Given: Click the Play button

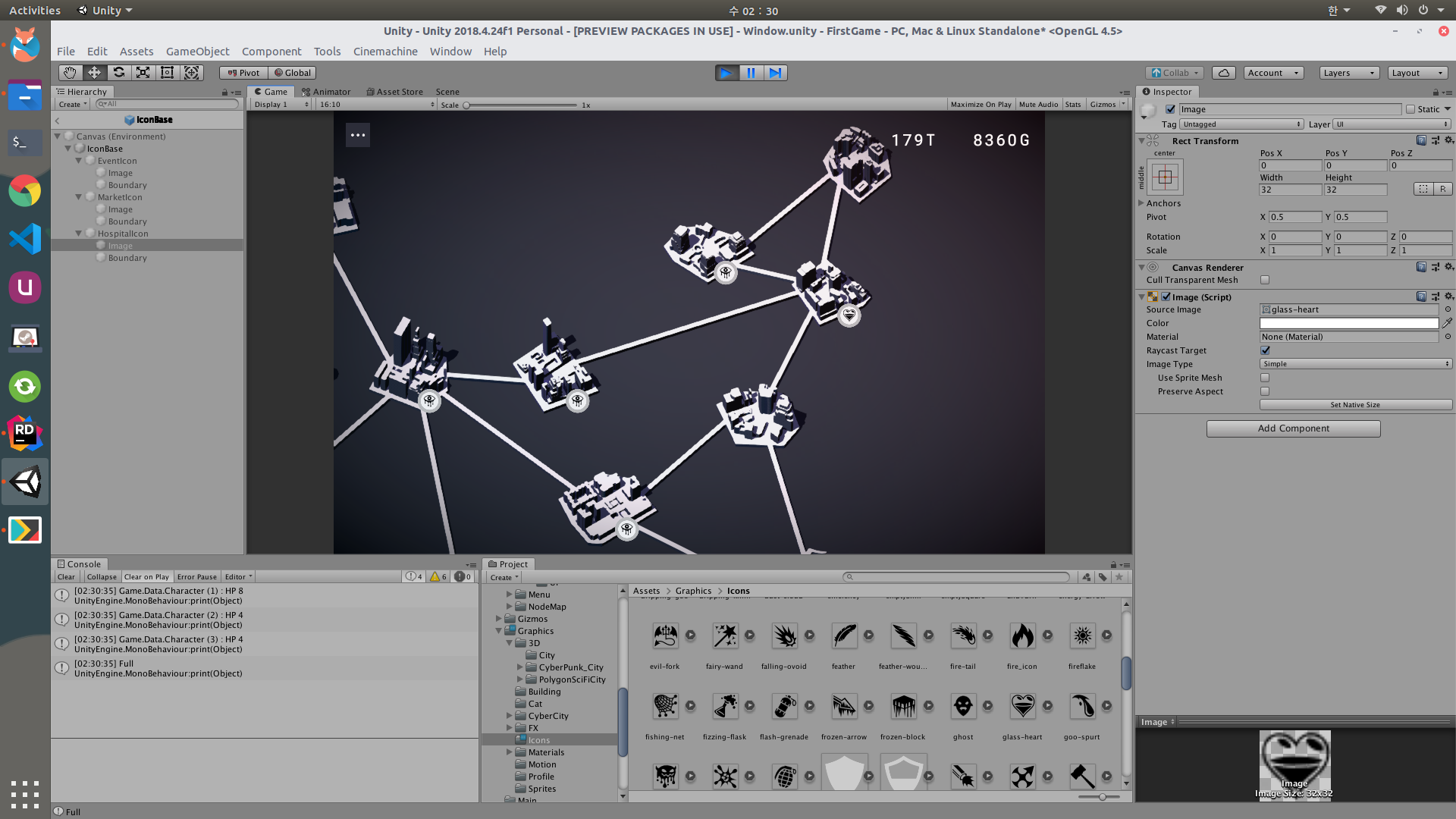Looking at the screenshot, I should (726, 73).
